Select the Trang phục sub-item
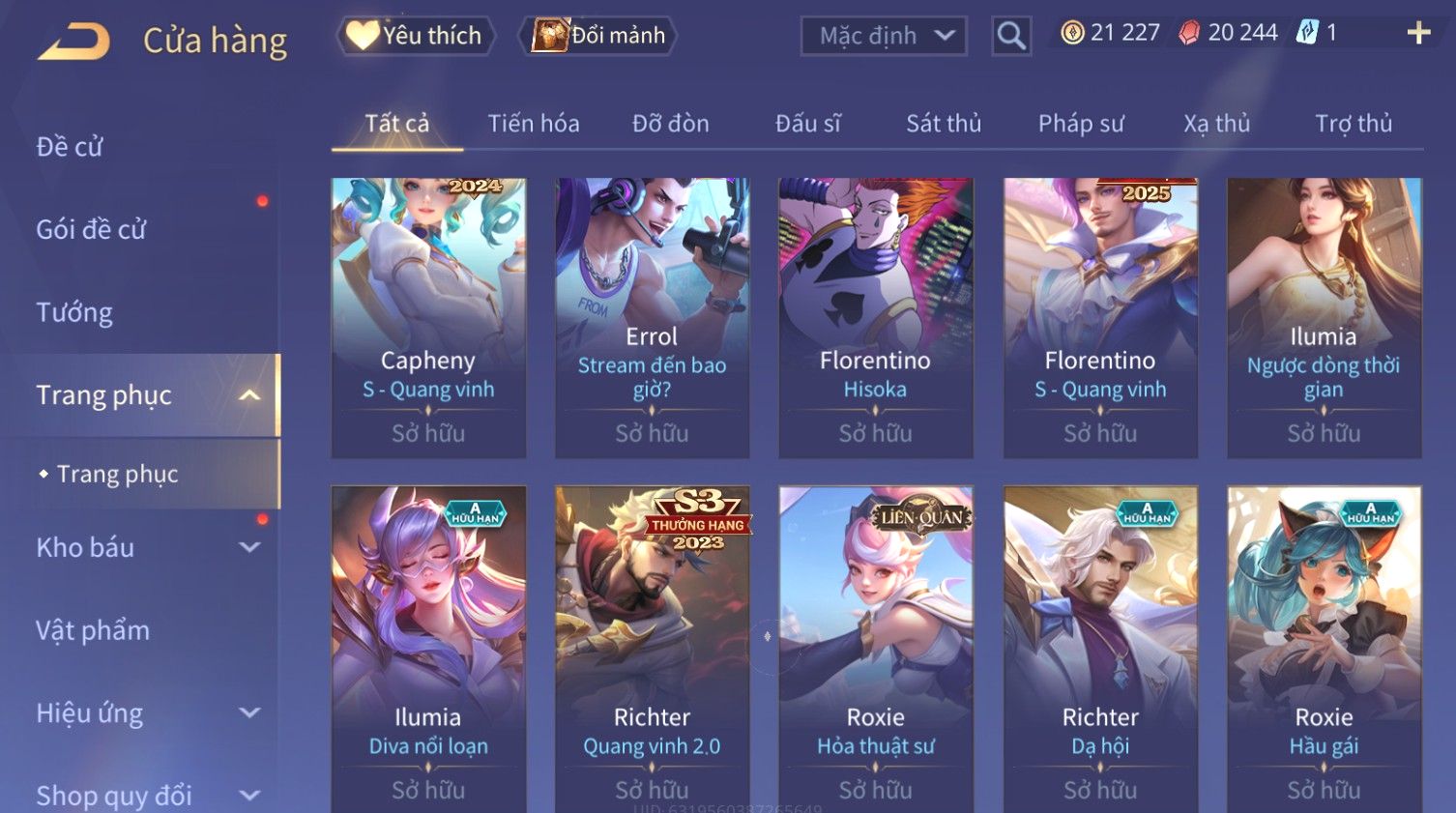 (118, 474)
